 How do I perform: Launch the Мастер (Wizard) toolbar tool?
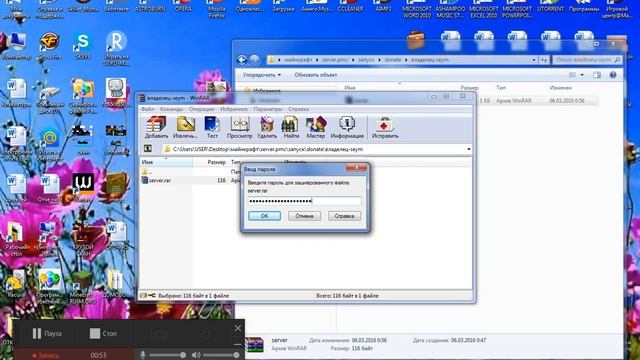tap(316, 127)
